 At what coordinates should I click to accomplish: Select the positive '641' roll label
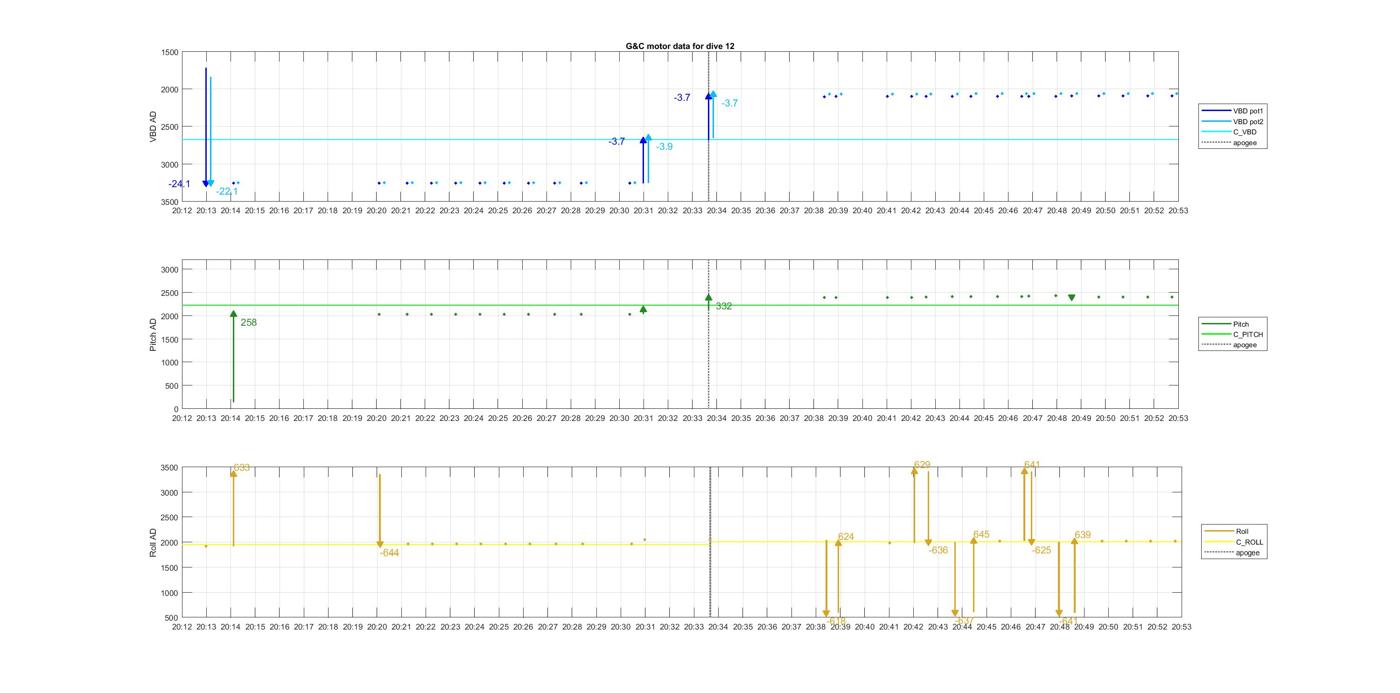point(1032,466)
